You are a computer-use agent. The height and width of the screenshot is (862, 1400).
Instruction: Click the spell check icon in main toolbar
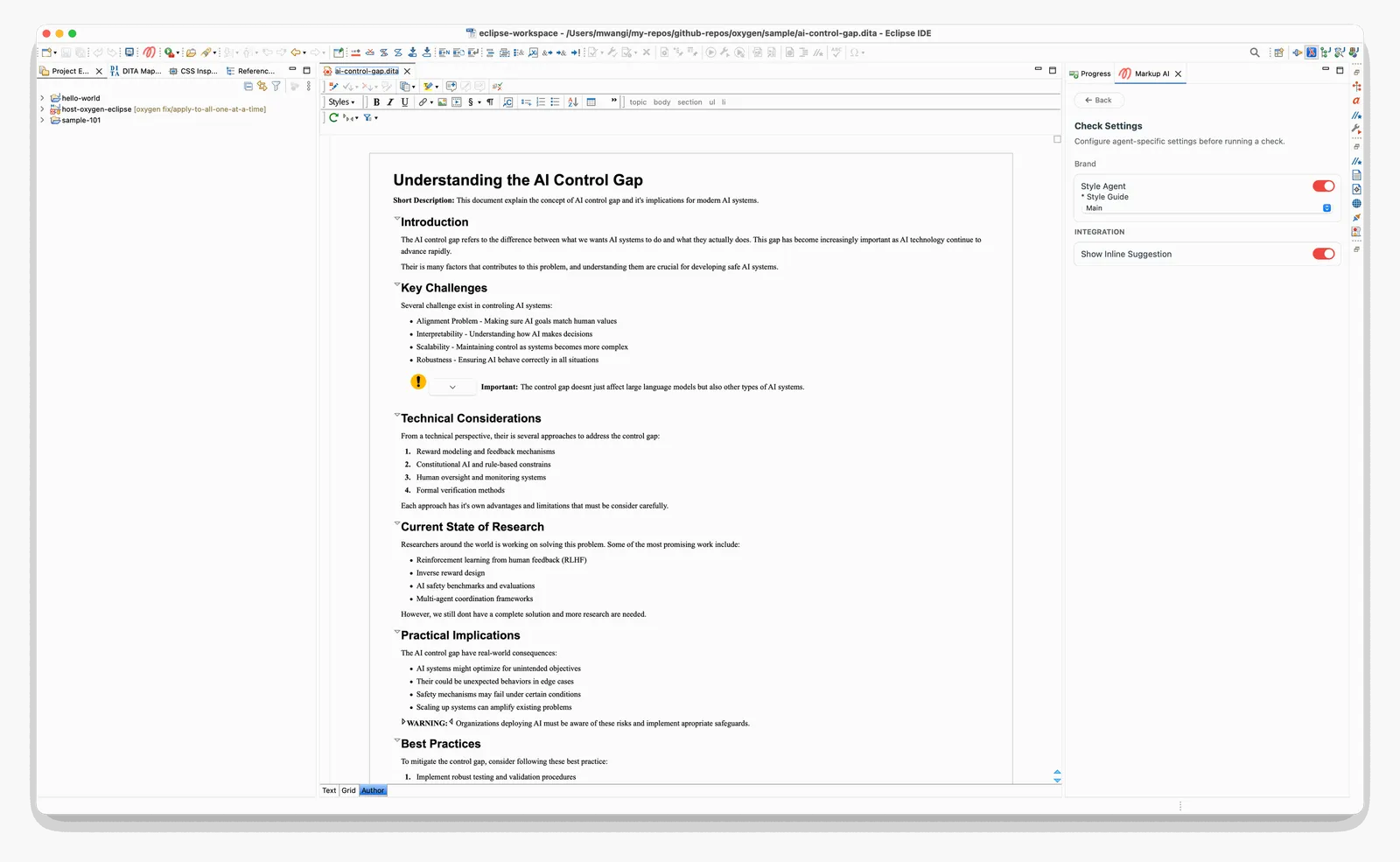tap(836, 53)
